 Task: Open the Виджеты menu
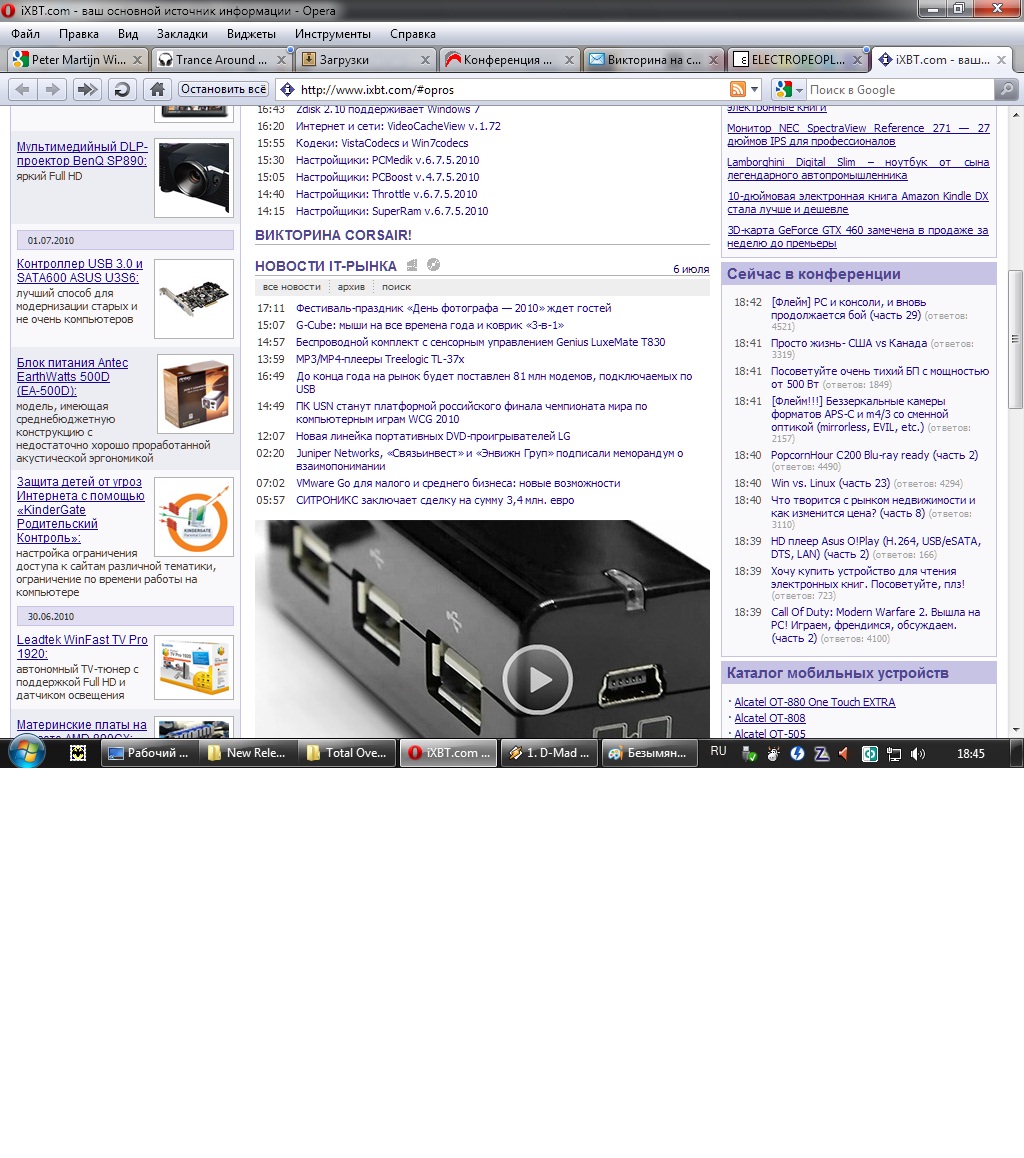pyautogui.click(x=251, y=34)
